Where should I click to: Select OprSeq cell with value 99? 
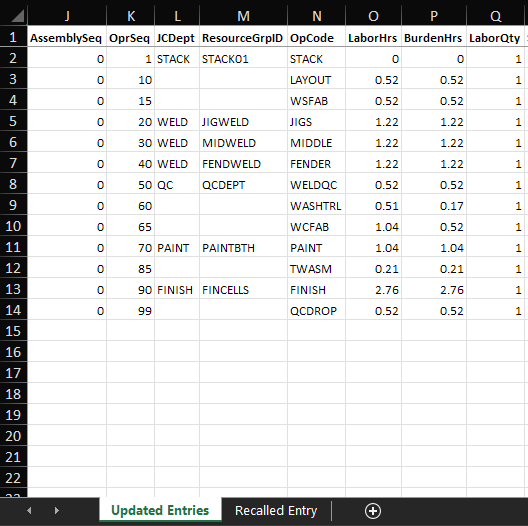[131, 310]
